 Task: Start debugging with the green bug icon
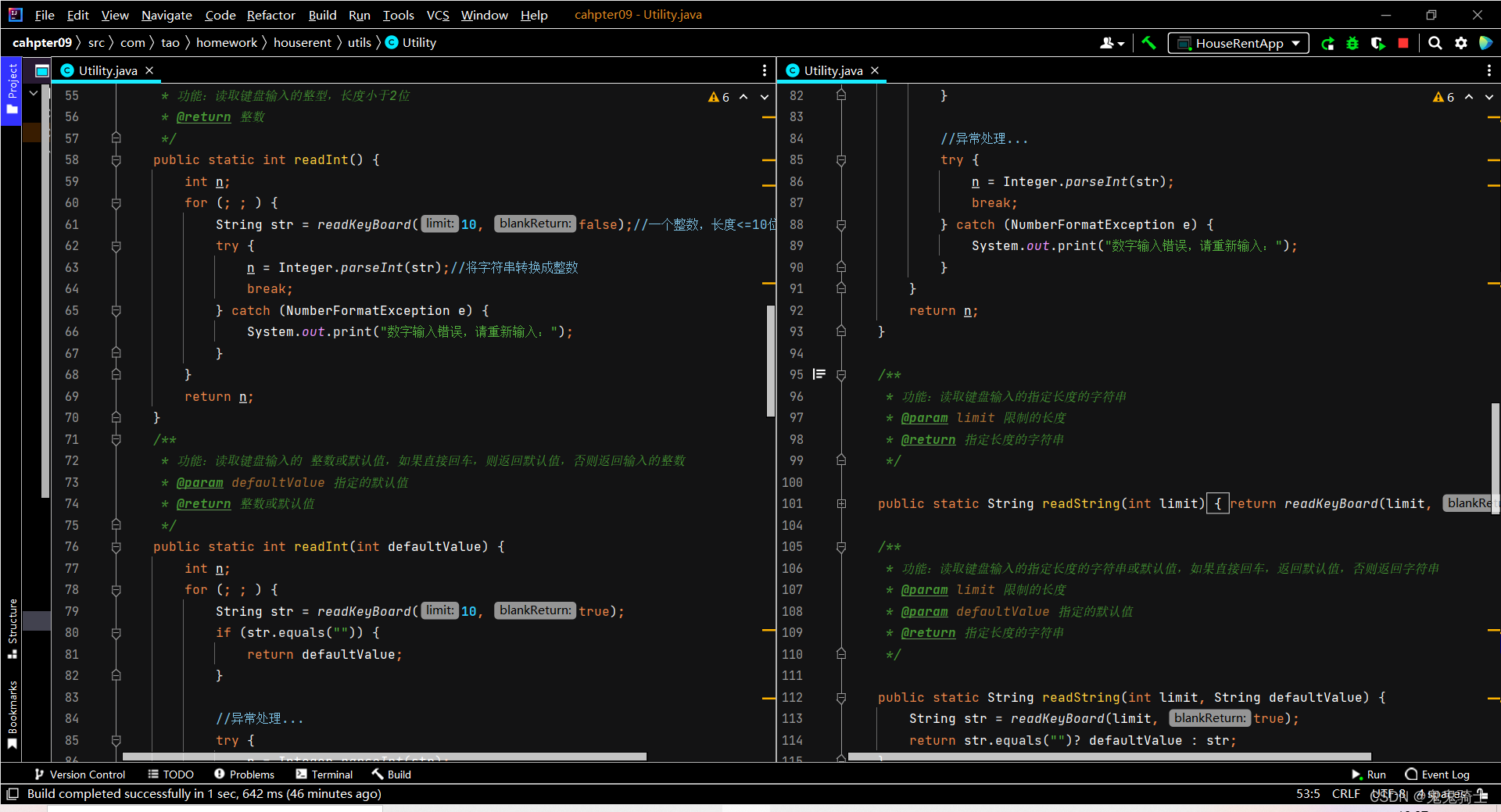click(x=1352, y=43)
